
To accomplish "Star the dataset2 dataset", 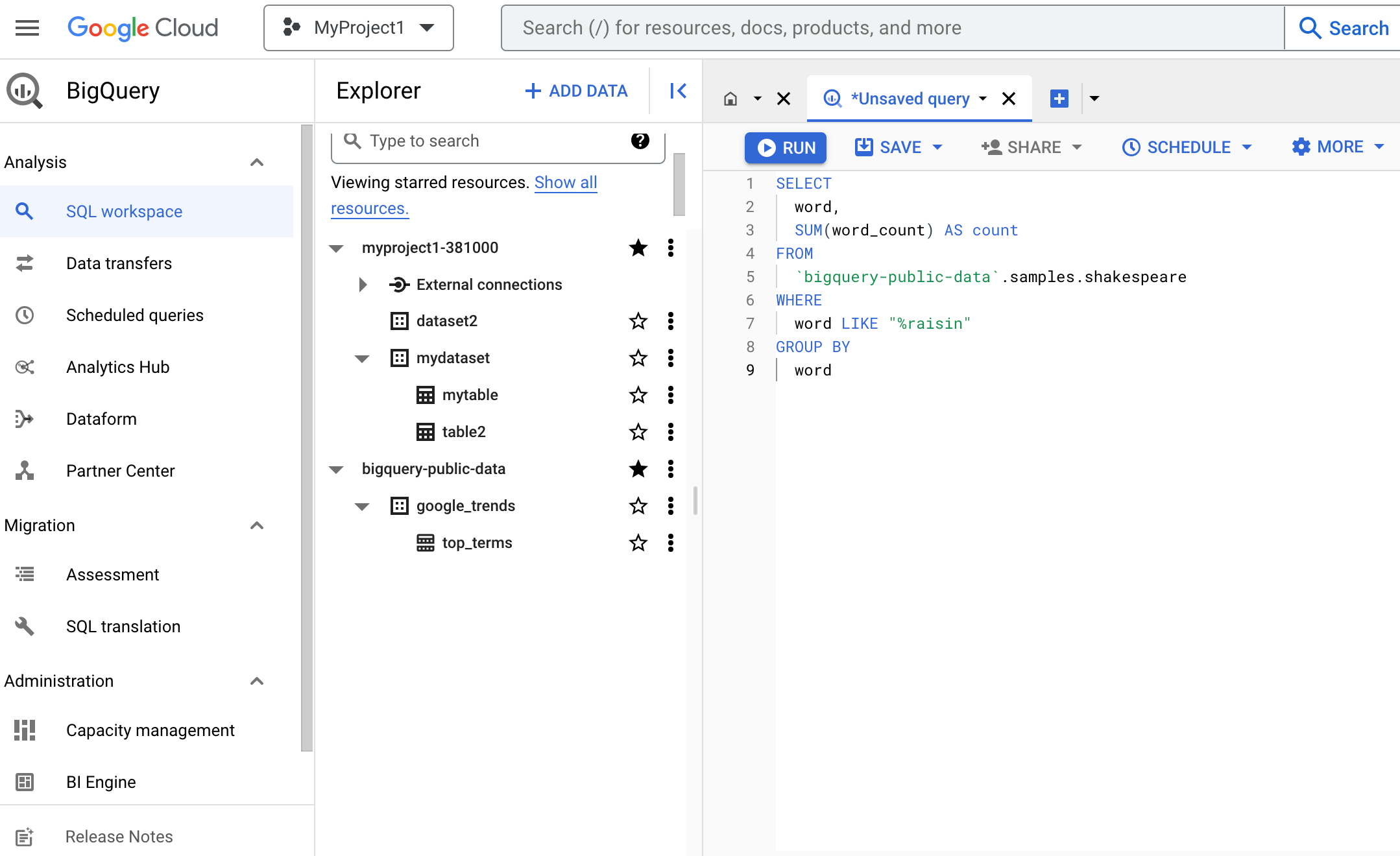I will 638,321.
